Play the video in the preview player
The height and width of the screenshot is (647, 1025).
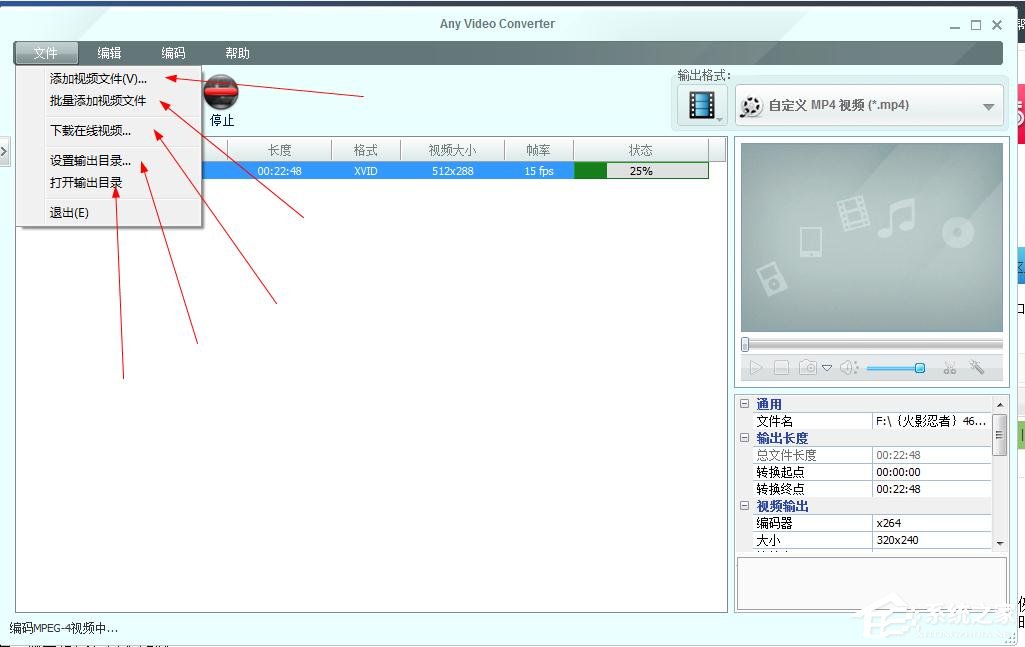coord(755,367)
